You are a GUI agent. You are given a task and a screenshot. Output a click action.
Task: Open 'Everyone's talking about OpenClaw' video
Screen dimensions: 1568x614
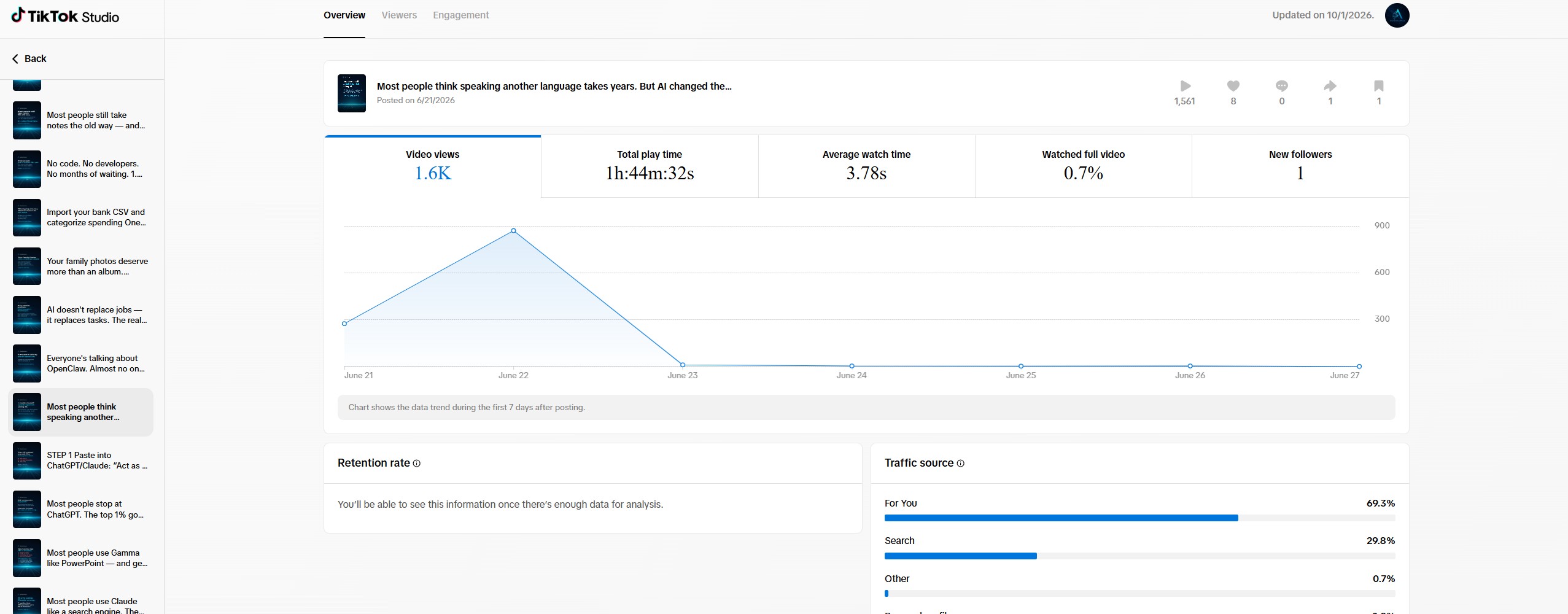click(x=81, y=363)
